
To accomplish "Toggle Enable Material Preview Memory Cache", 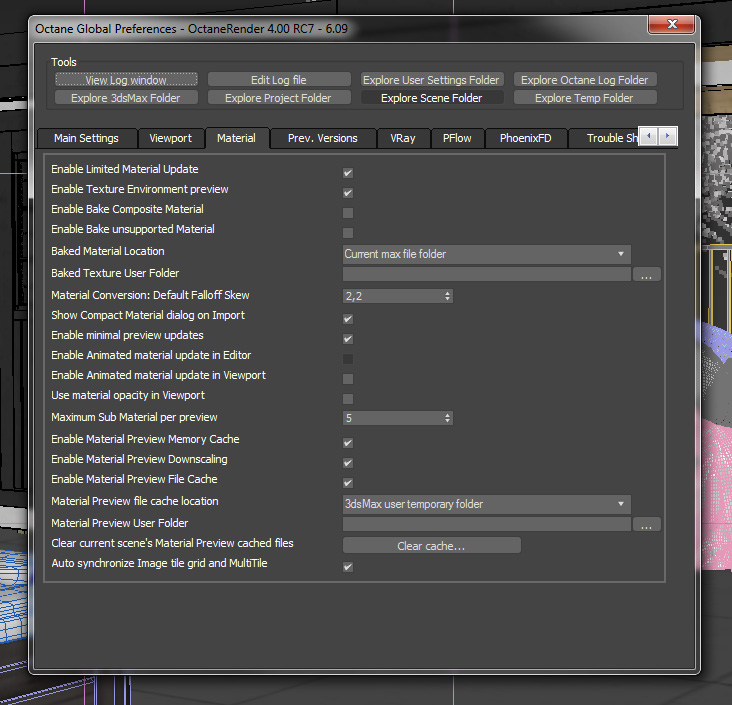I will (x=348, y=443).
